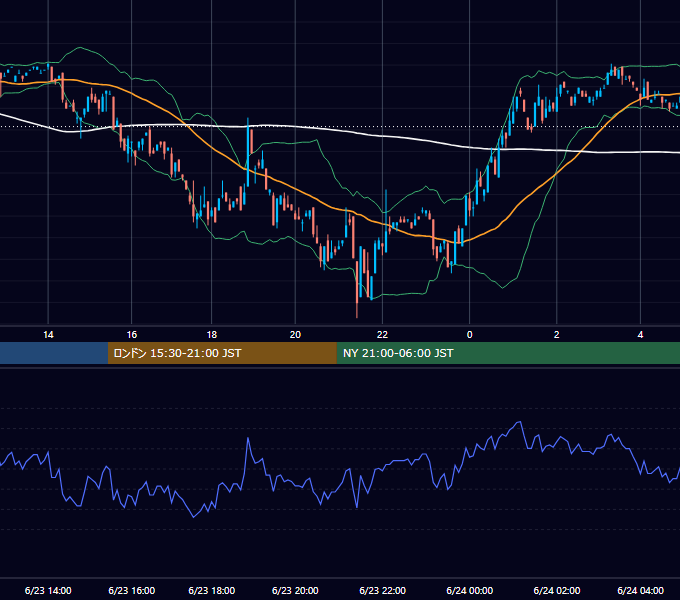This screenshot has width=680, height=600.
Task: Click the blue session bar before ロンドン
Action: click(54, 353)
